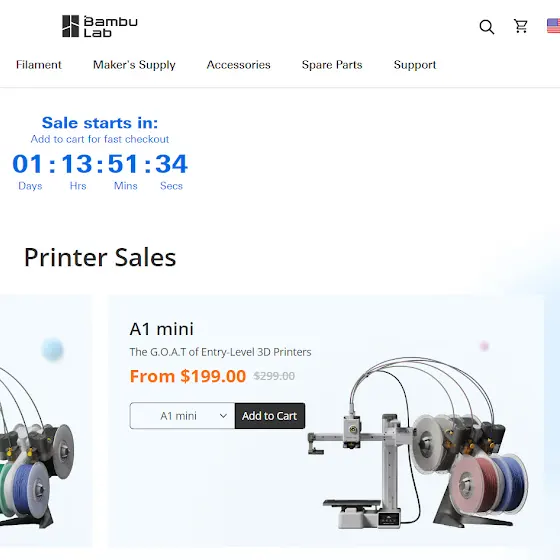Click the US flag region selector

click(x=554, y=26)
